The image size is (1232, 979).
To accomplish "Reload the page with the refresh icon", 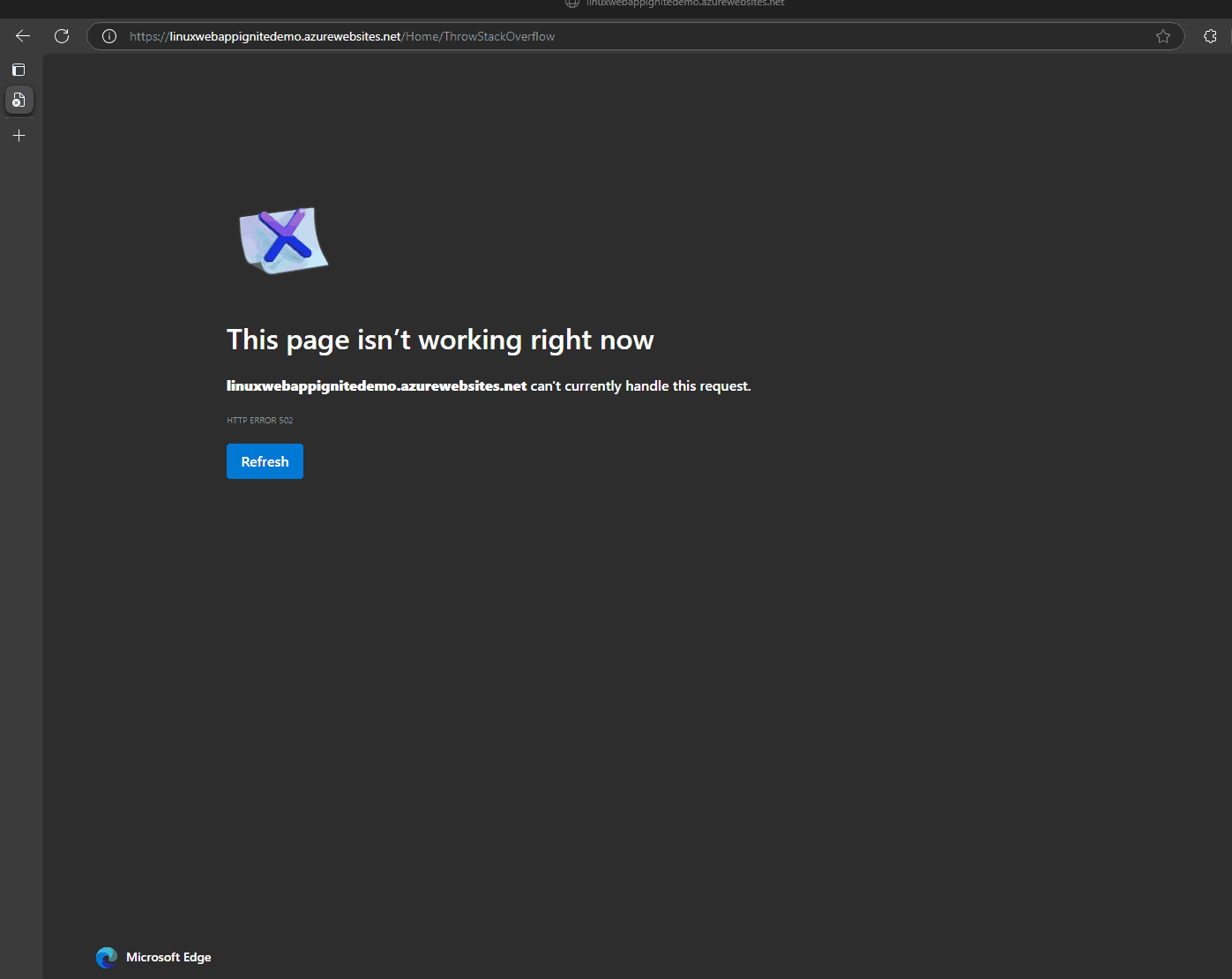I will coord(62,36).
